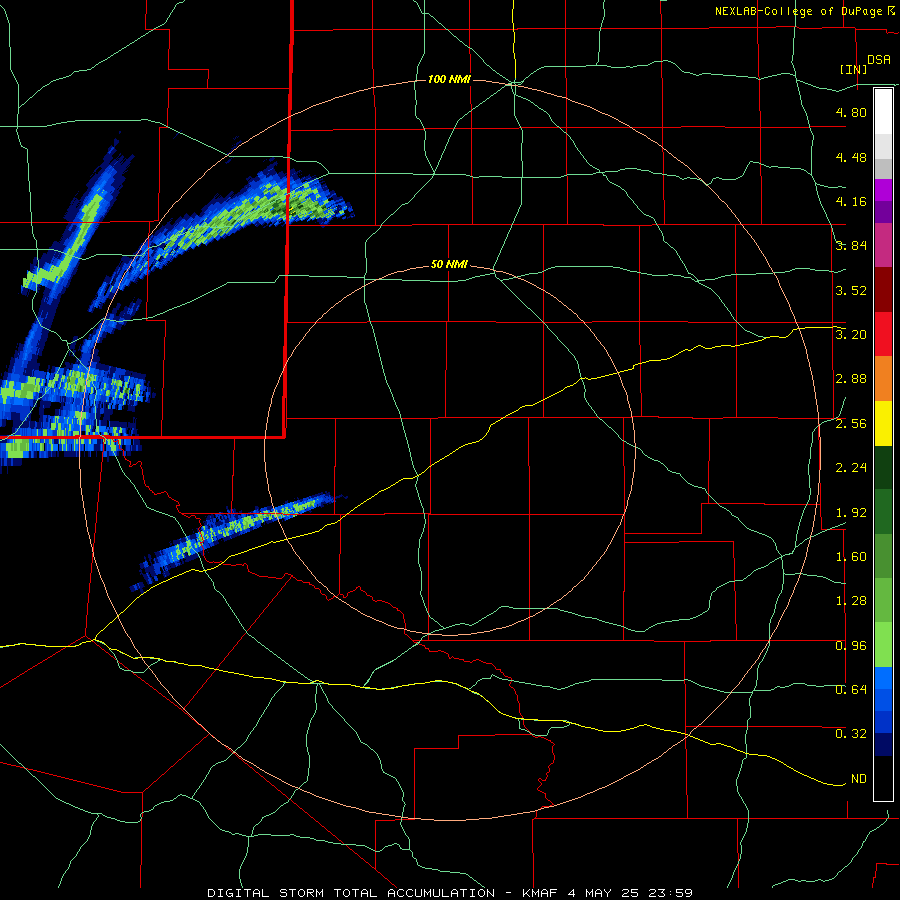Click the '4 MAY 25 23:59' timestamp
The width and height of the screenshot is (900, 900).
[x=630, y=893]
